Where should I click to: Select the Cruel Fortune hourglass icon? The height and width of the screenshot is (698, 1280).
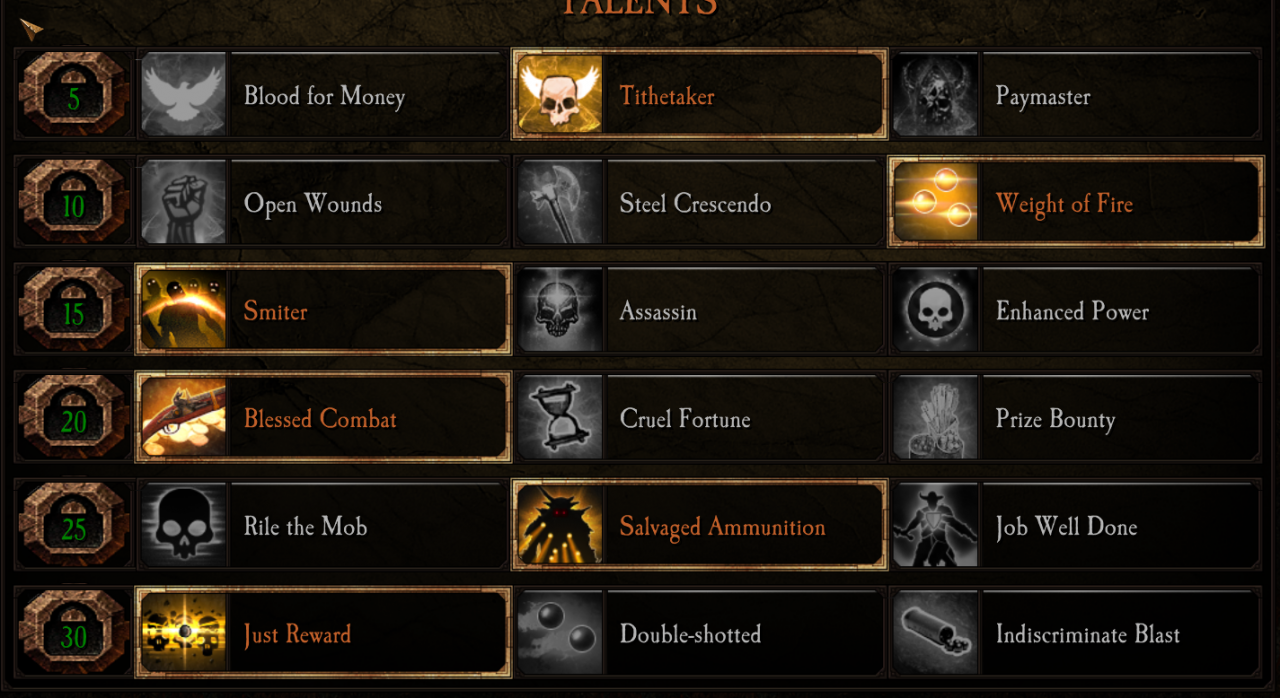560,417
